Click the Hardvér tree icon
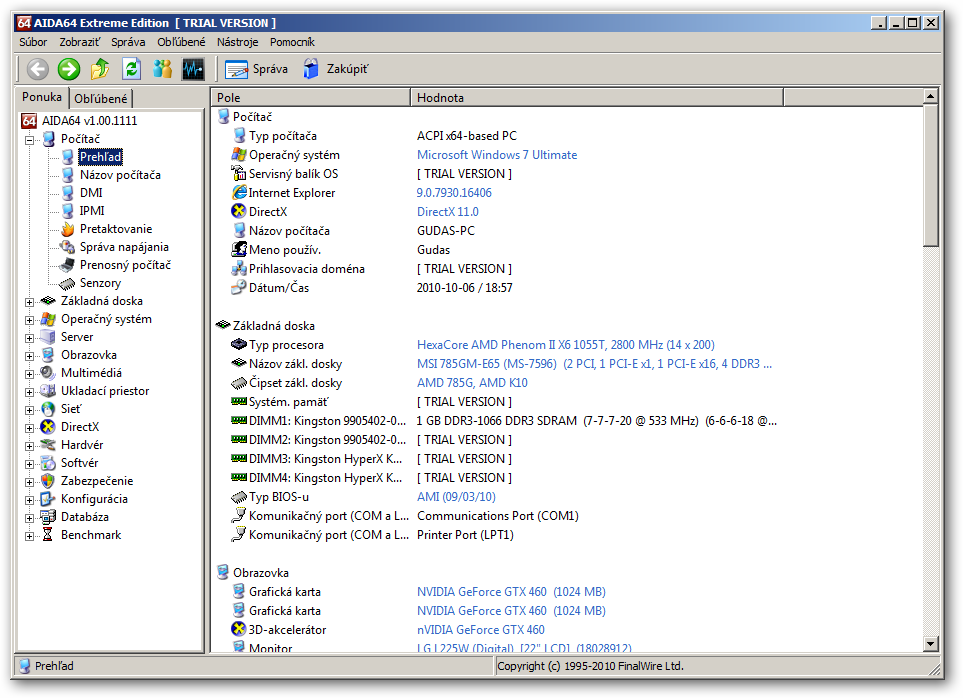This screenshot has height=698, width=963. point(48,445)
